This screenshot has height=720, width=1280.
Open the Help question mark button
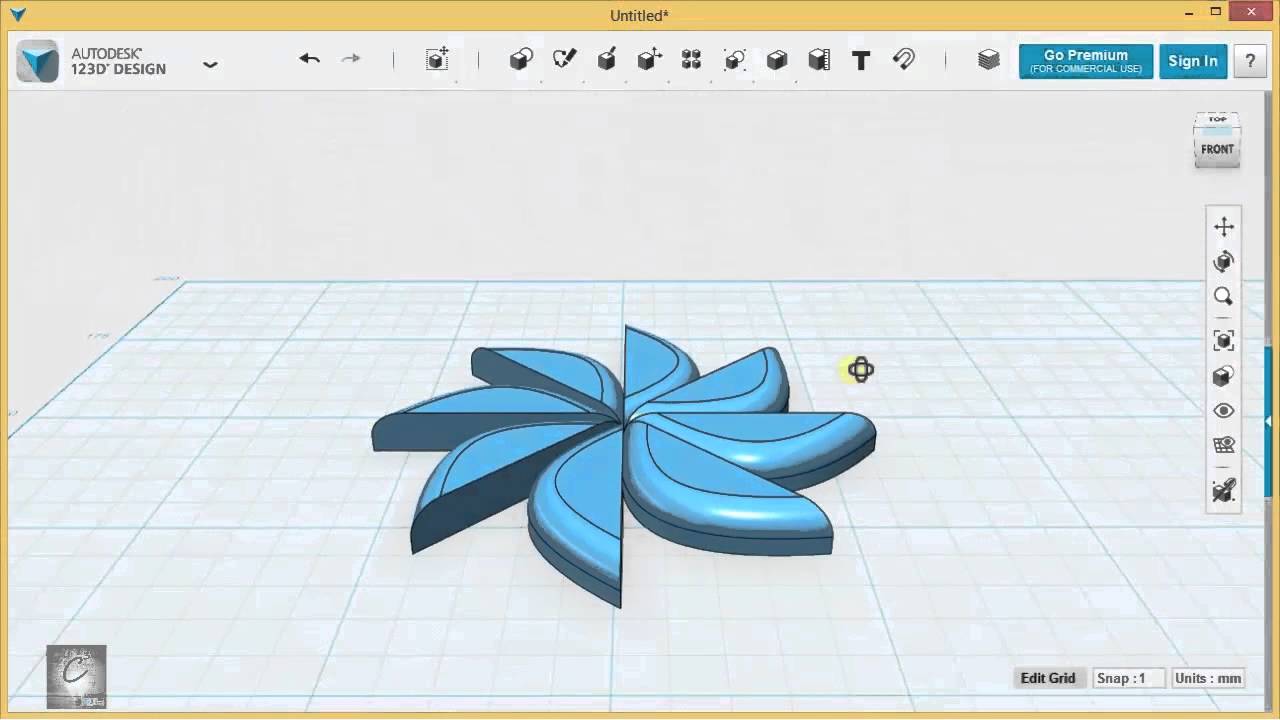pyautogui.click(x=1250, y=61)
